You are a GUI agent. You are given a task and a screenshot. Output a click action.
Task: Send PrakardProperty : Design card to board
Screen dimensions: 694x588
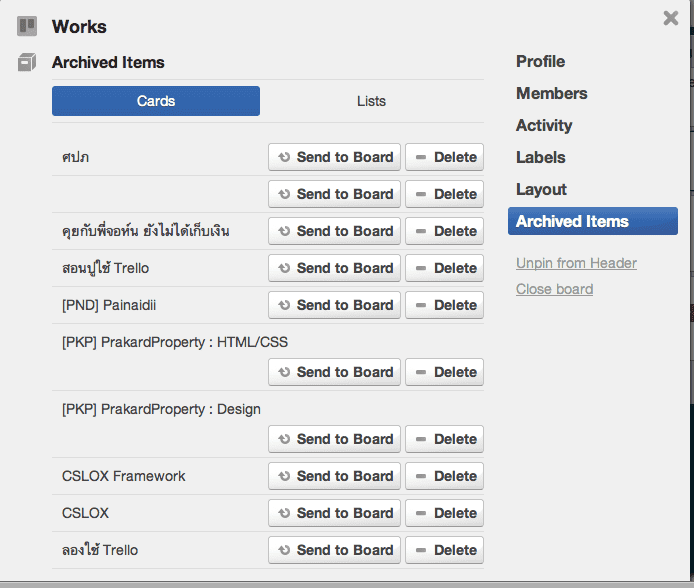tap(334, 439)
